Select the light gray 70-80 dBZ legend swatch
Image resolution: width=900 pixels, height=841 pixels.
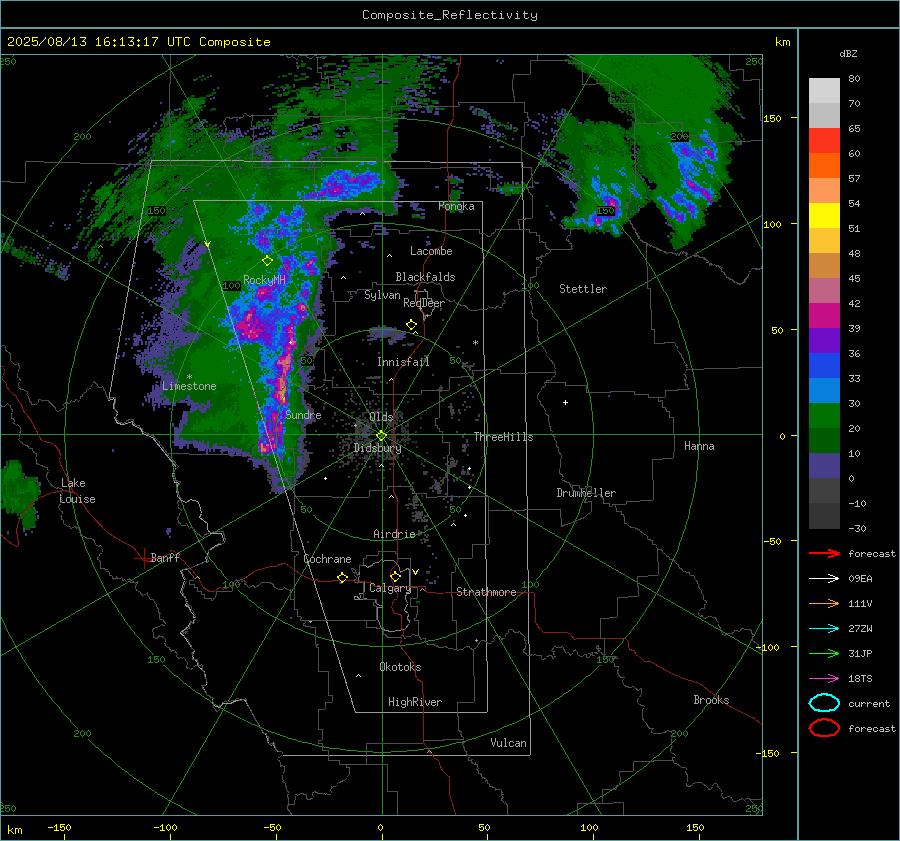824,91
